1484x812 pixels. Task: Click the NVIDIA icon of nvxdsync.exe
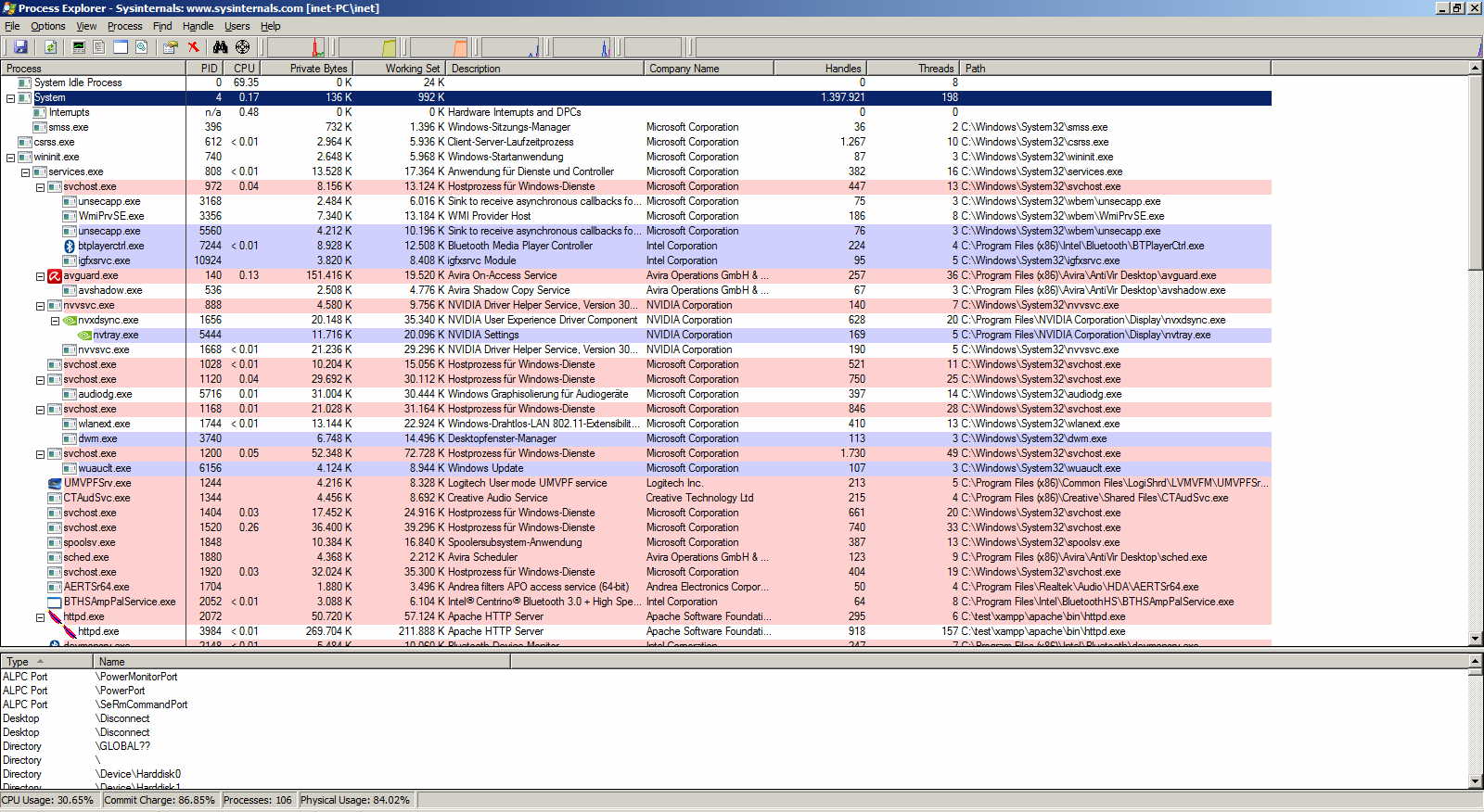[x=69, y=320]
